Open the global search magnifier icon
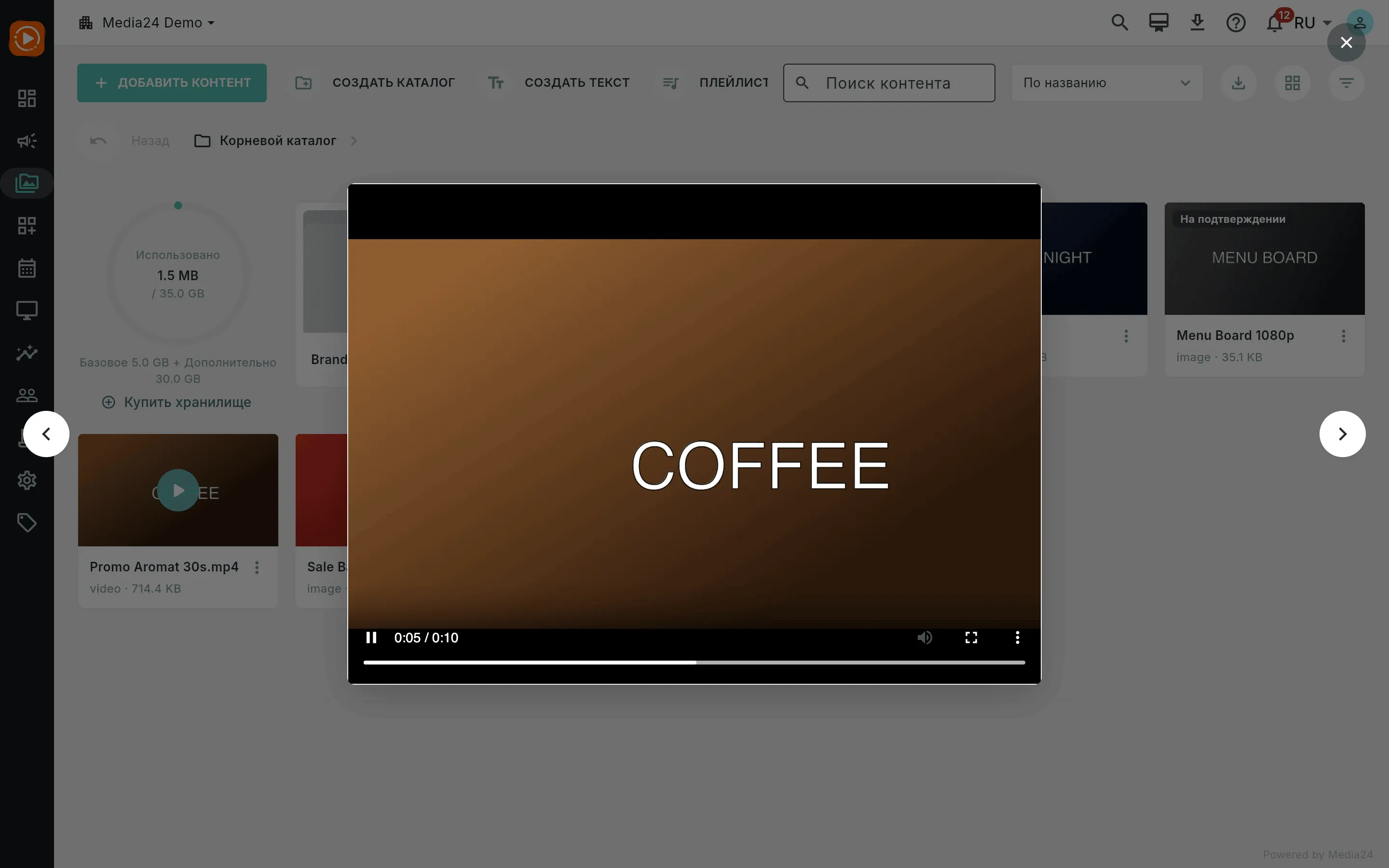Screen dimensions: 1389x868 [1120, 23]
